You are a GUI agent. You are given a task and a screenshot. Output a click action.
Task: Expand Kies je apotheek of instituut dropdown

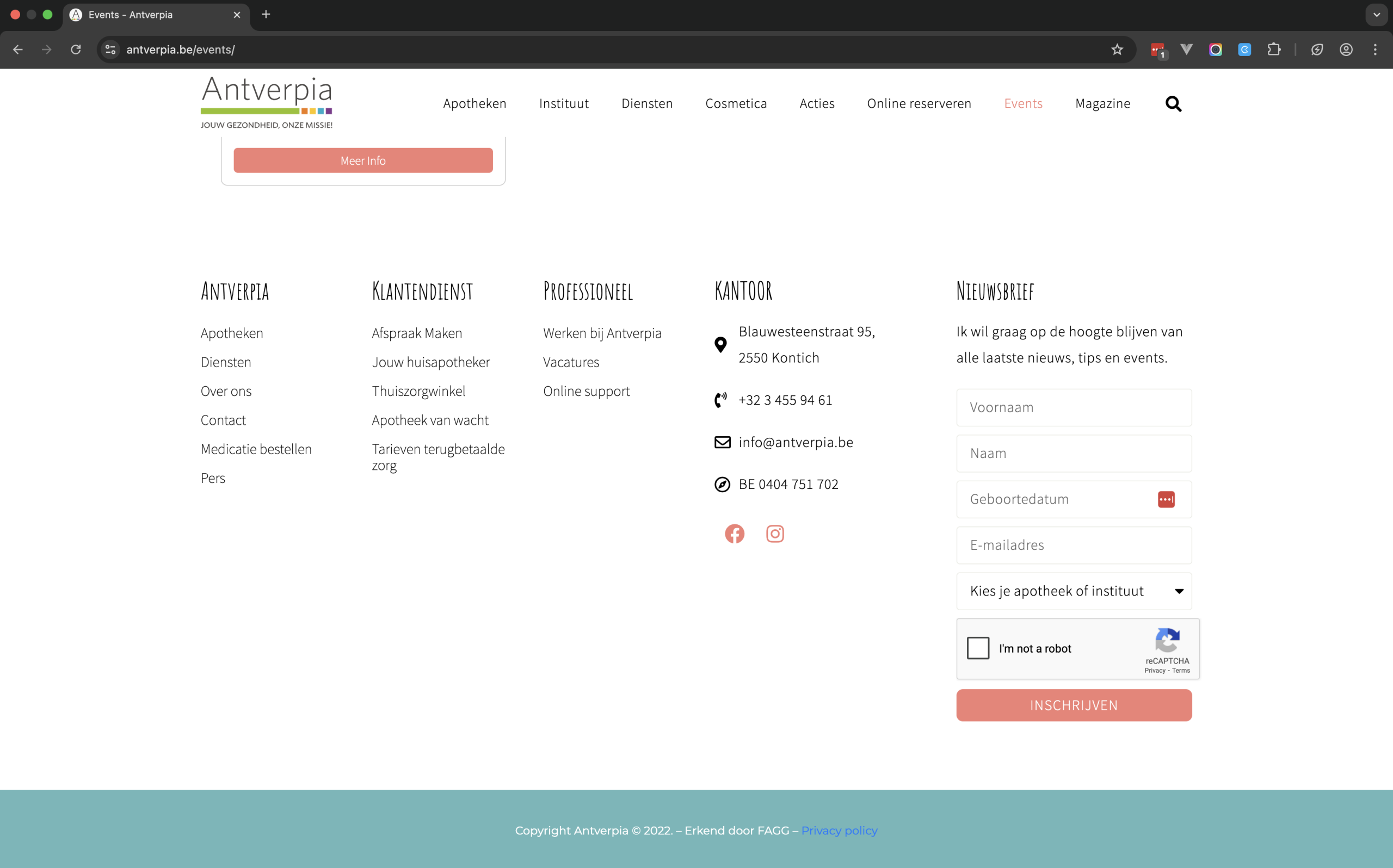tap(1074, 591)
